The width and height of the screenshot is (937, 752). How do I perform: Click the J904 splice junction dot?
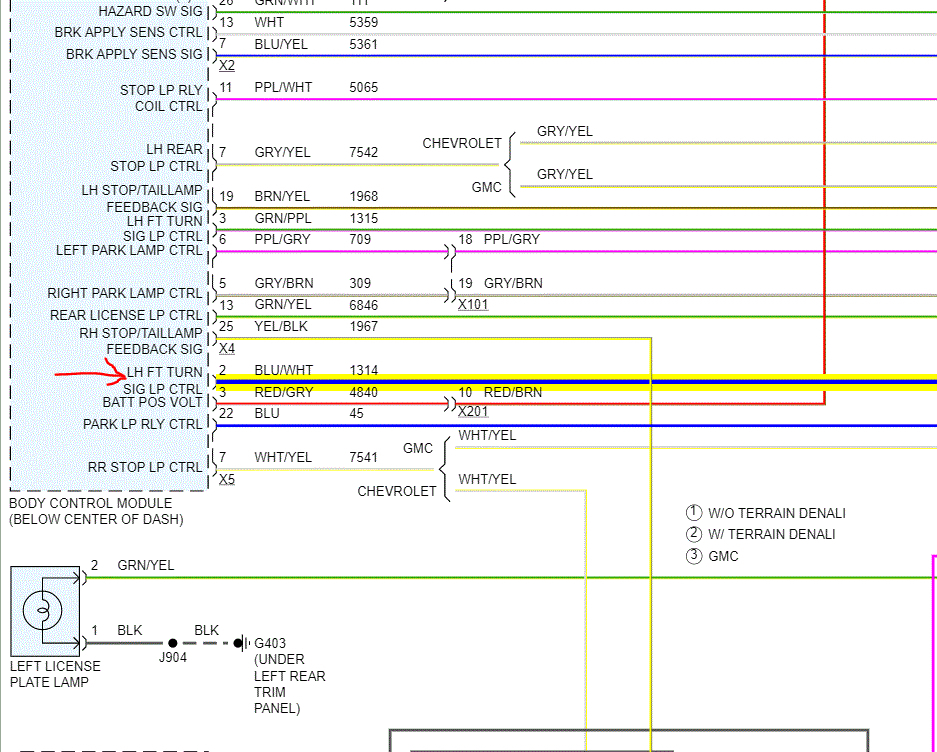pos(173,643)
